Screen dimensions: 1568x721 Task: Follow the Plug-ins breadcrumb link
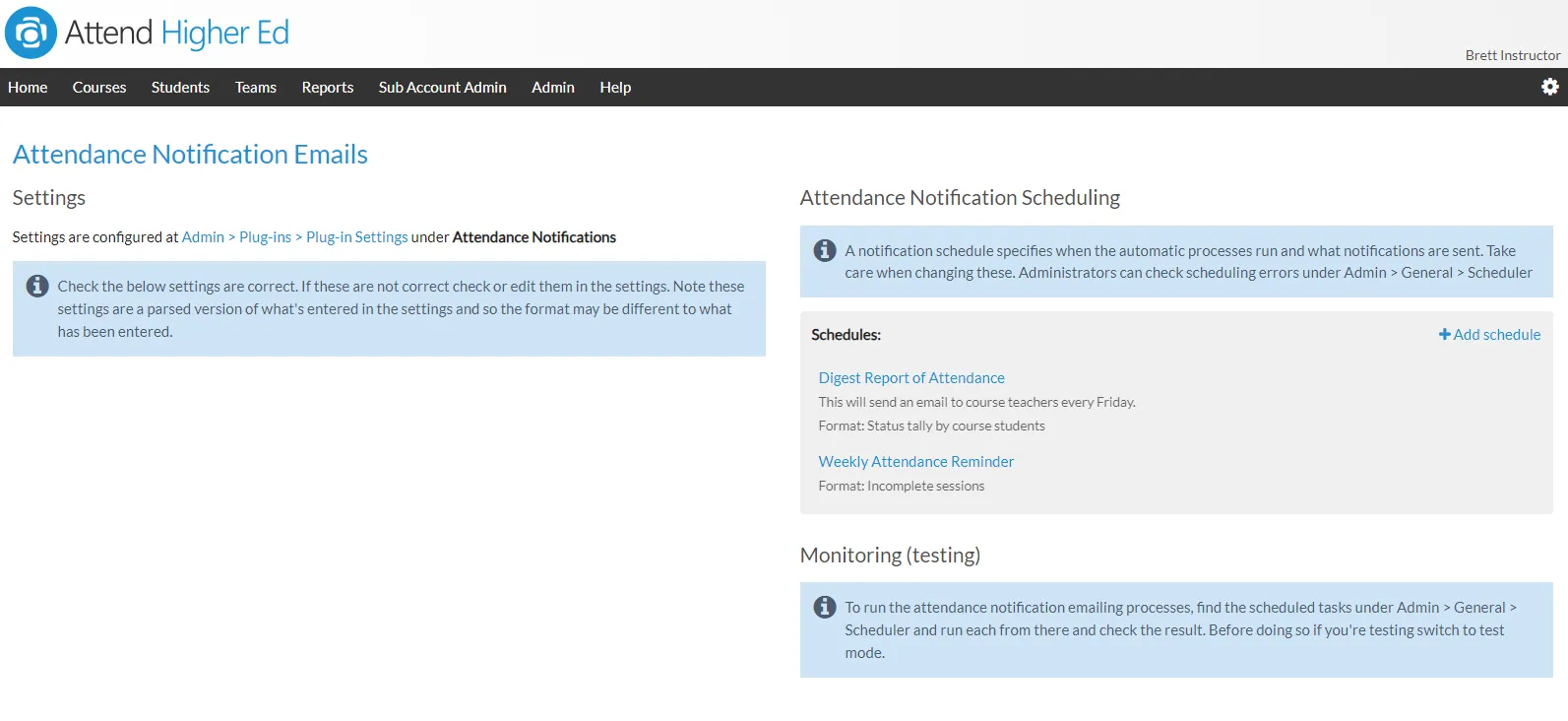(265, 236)
